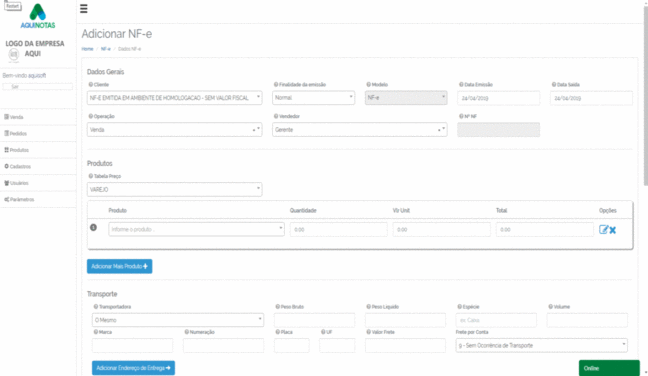Open the Modelo dropdown

coord(406,98)
